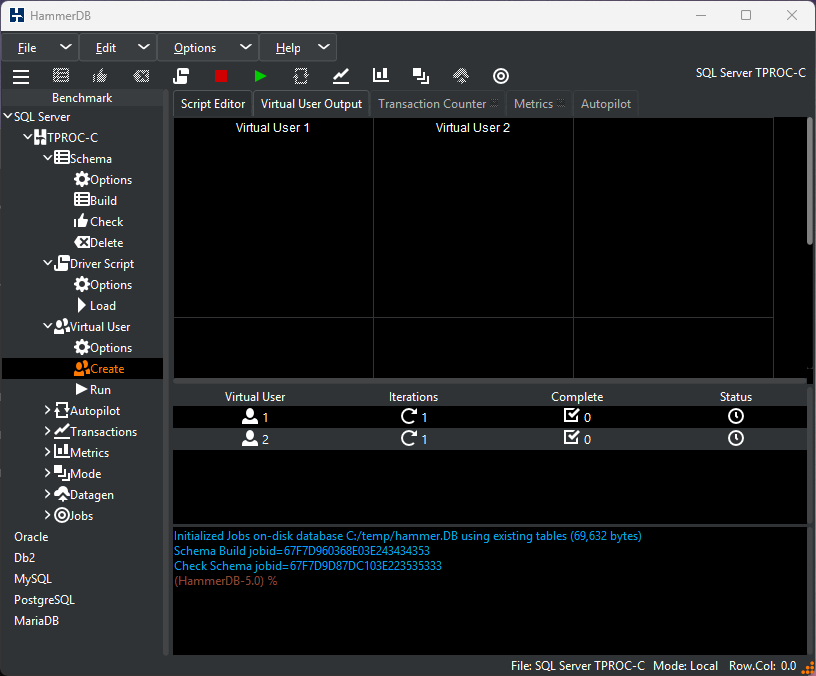Viewport: 816px width, 676px height.
Task: Expand the Autopilot tree node
Action: 47,410
